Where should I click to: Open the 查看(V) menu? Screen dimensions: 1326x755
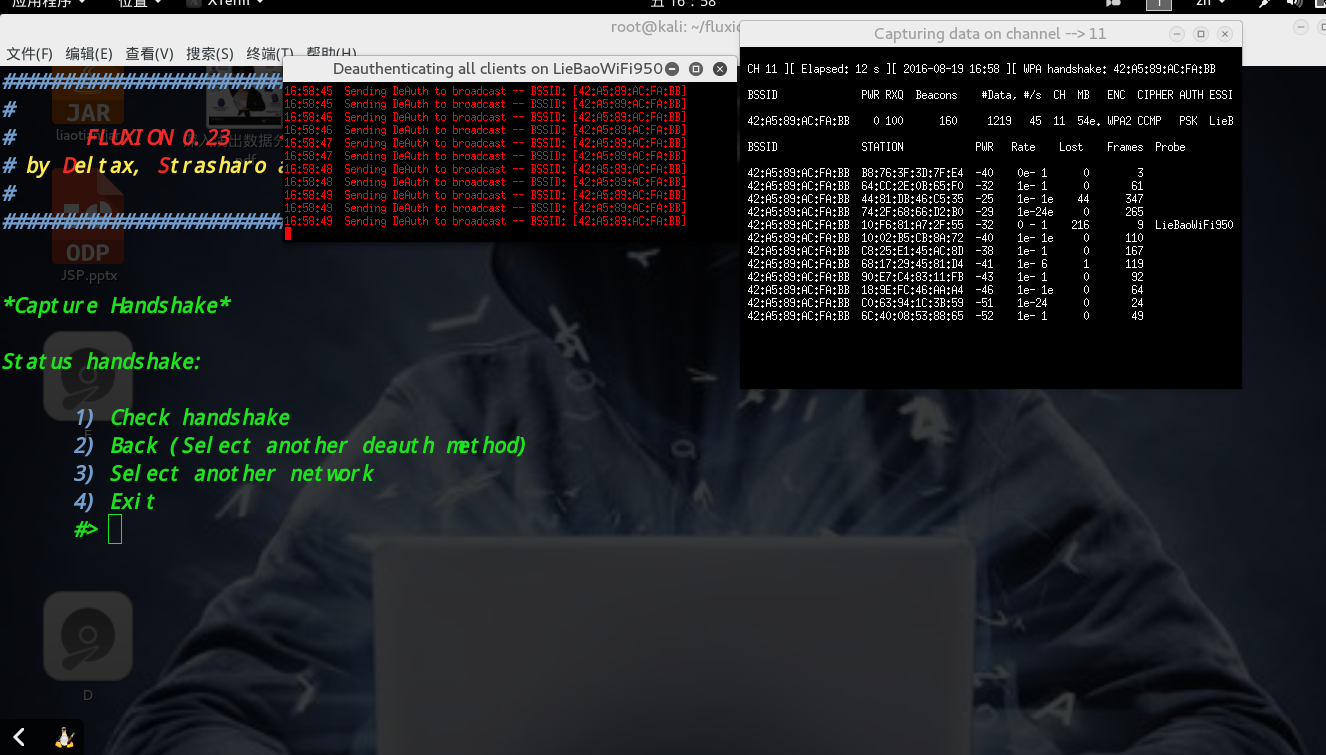click(149, 53)
